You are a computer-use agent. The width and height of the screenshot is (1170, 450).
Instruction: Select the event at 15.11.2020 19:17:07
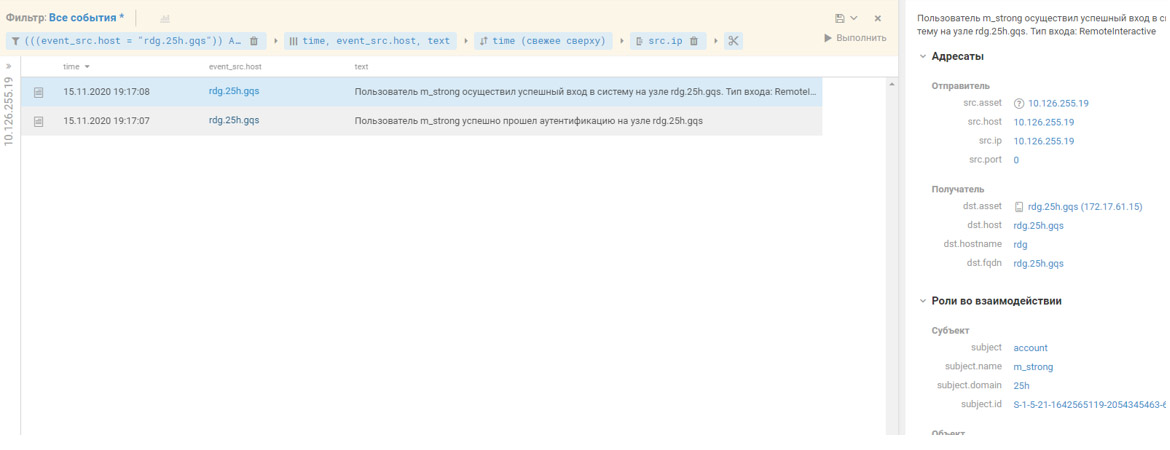click(422, 120)
